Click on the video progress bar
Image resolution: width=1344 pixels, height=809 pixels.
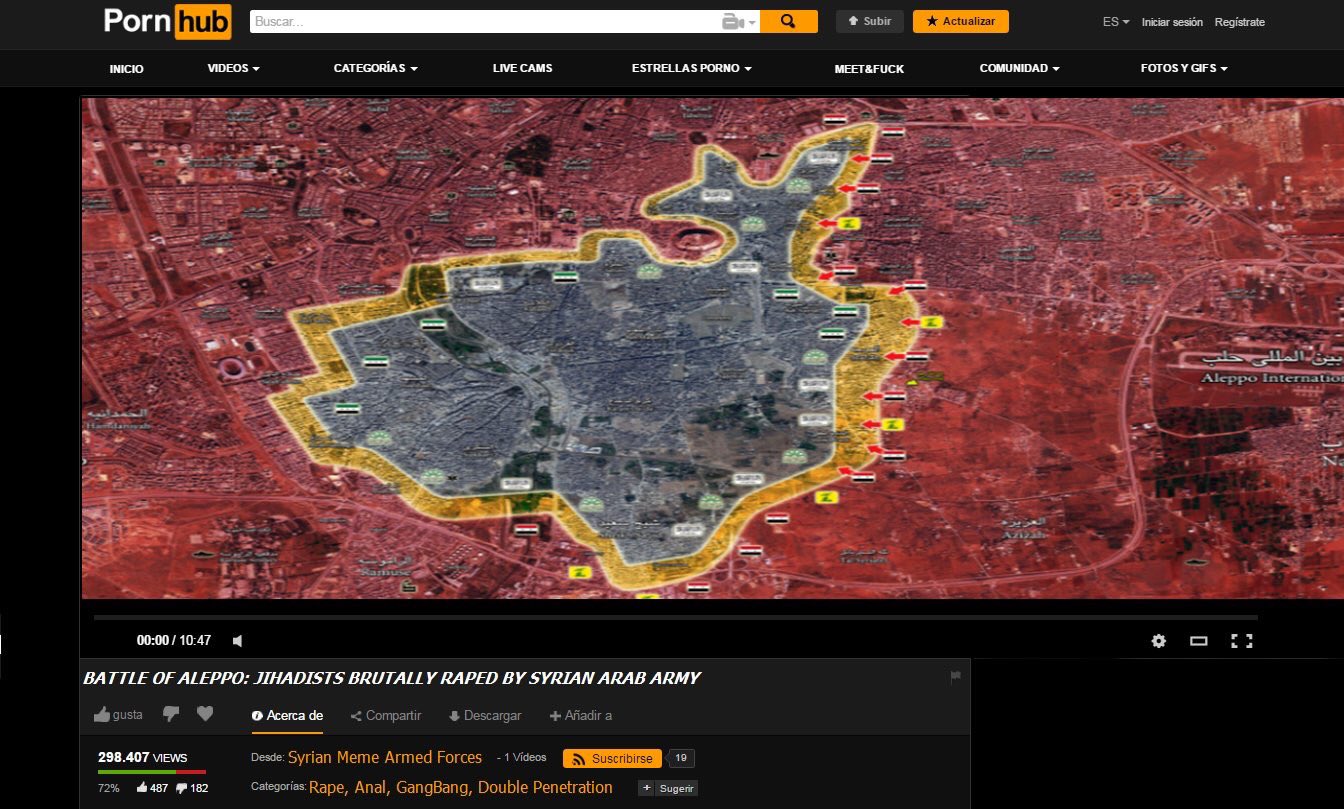675,618
